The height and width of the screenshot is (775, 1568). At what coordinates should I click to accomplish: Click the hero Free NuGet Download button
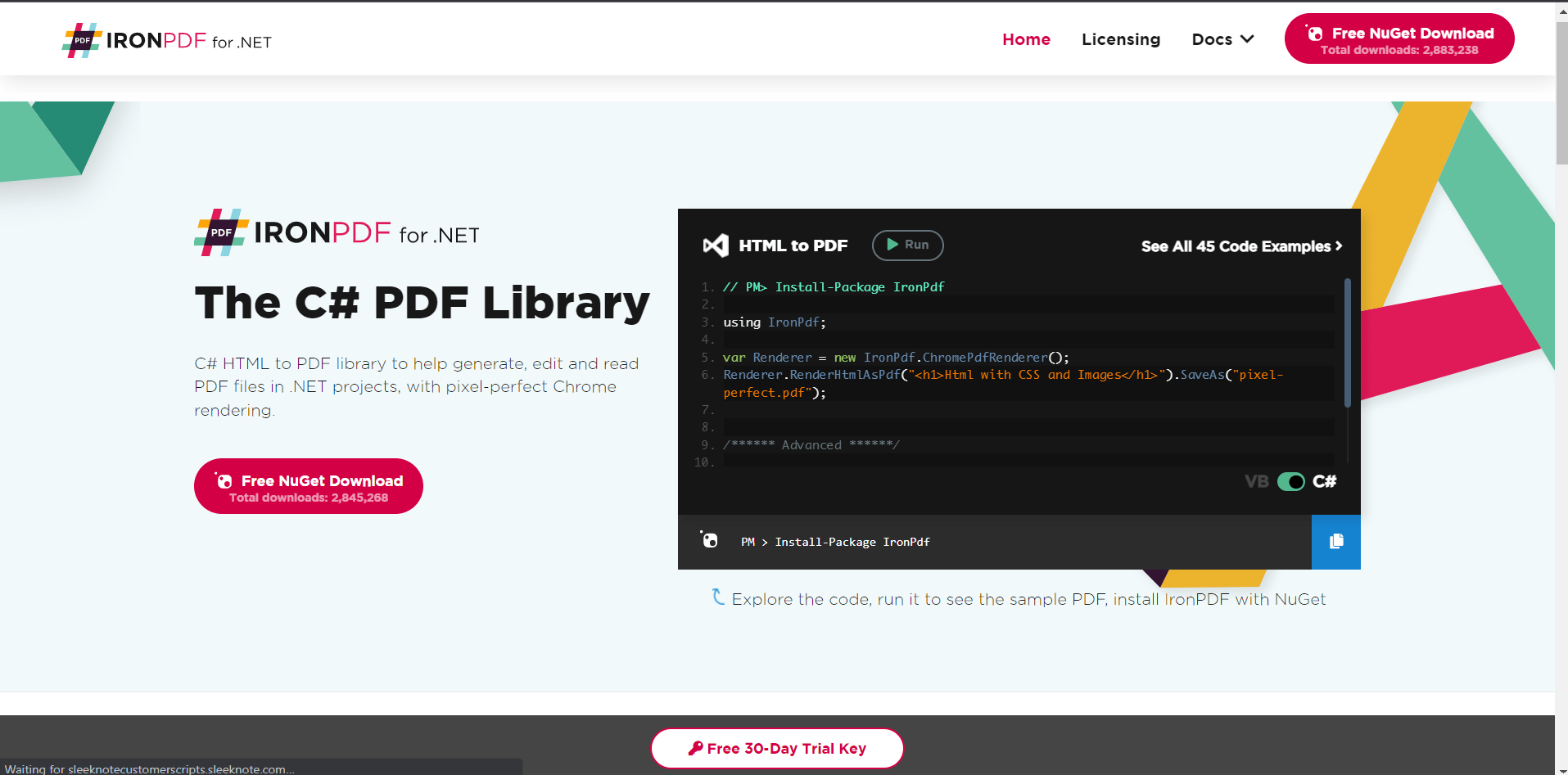click(309, 486)
